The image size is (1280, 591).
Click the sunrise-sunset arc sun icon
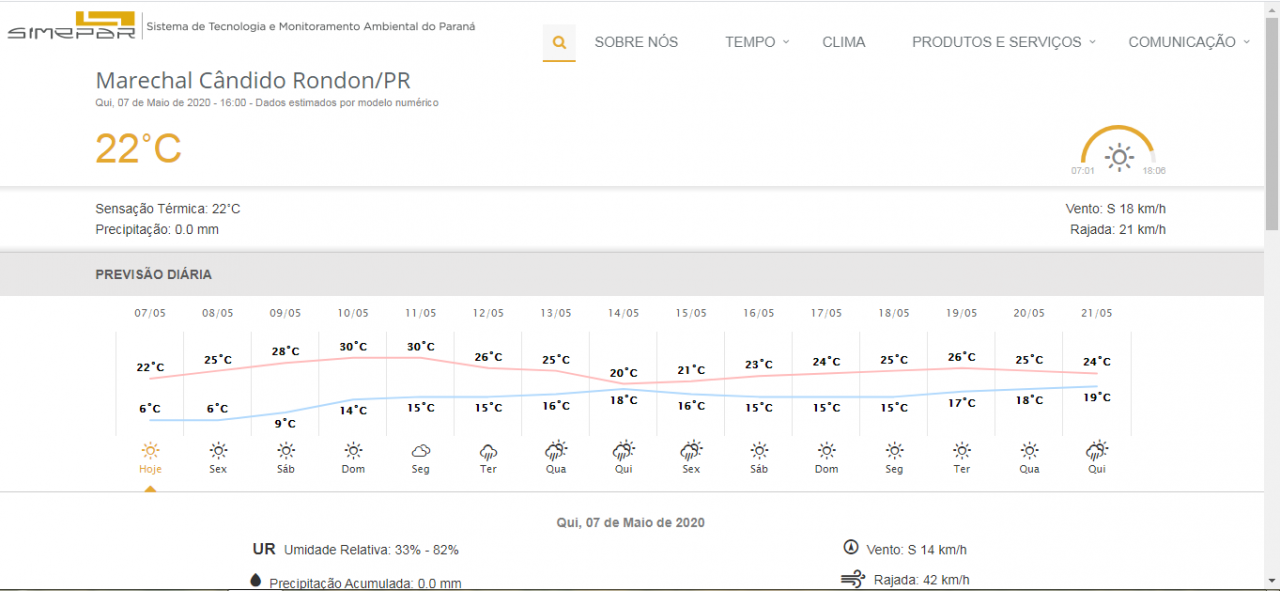[1118, 157]
